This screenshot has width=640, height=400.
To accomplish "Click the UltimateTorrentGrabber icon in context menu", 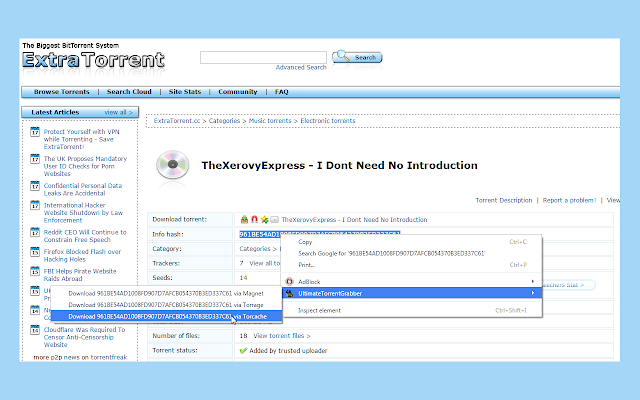I will coord(289,293).
